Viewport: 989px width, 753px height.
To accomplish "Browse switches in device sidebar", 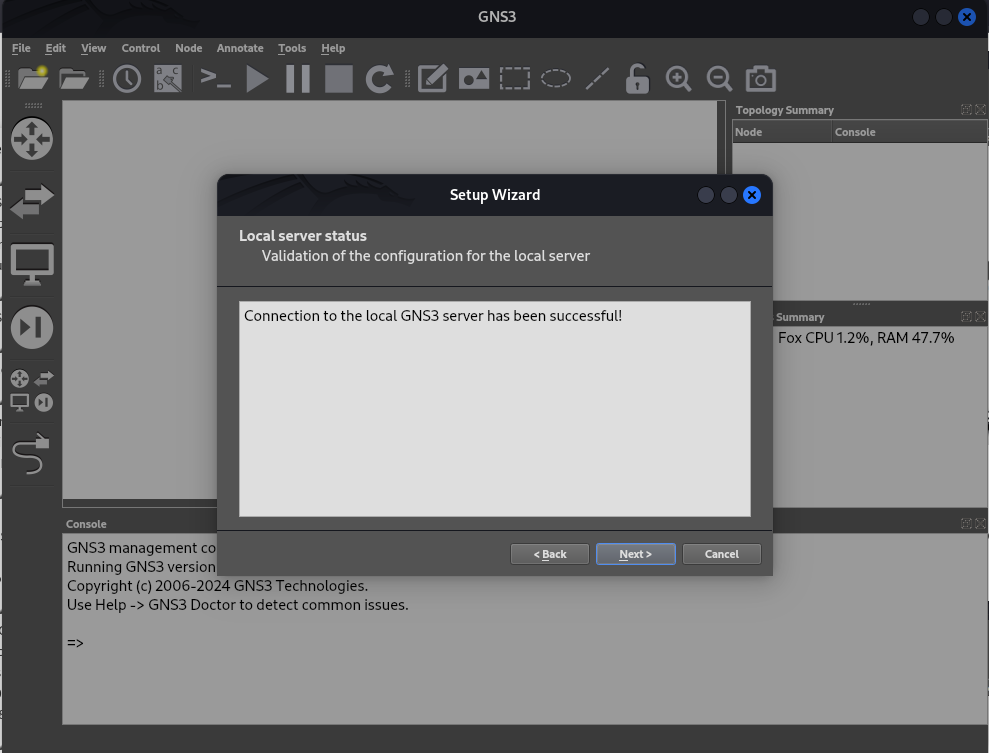I will coord(32,202).
